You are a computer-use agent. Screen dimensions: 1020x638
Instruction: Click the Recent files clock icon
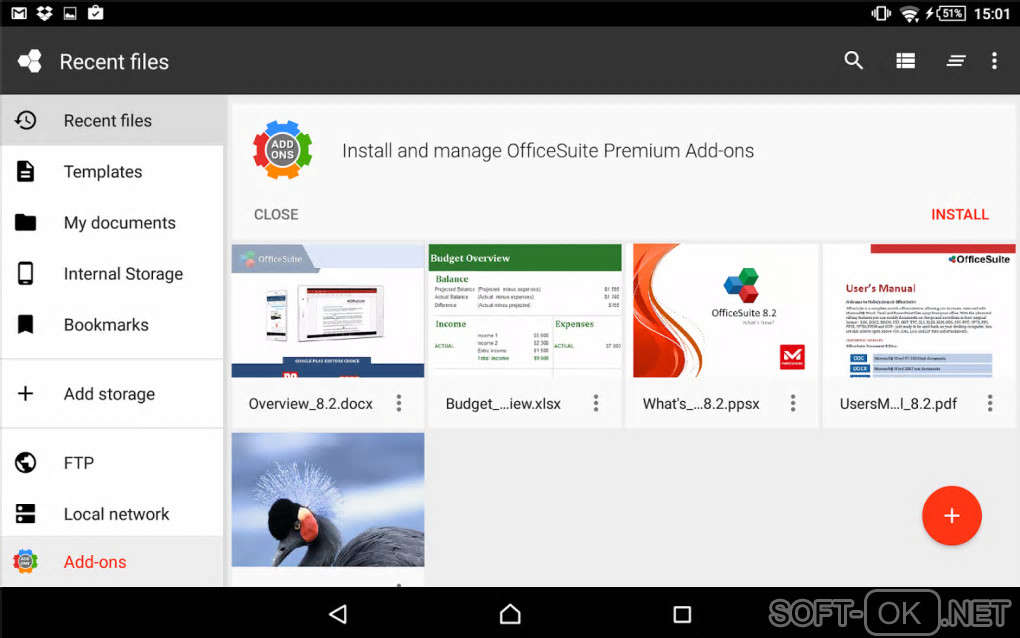tap(25, 120)
